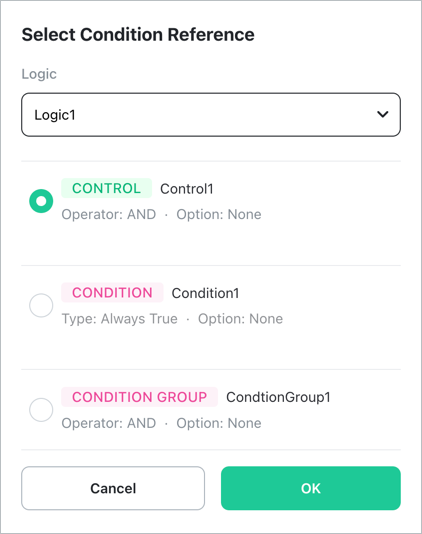Click Operator: AND under Control1
This screenshot has width=422, height=534.
(109, 215)
